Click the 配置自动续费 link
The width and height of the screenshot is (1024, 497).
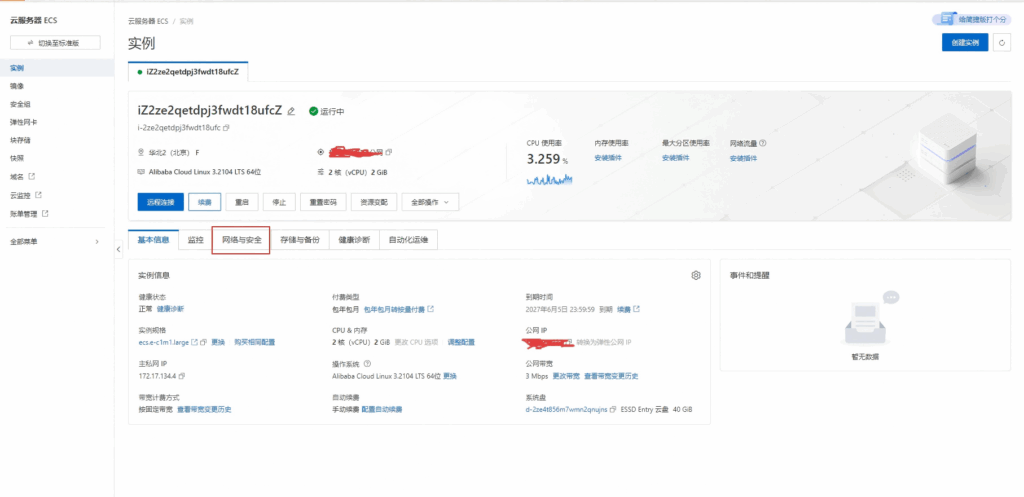click(x=382, y=409)
